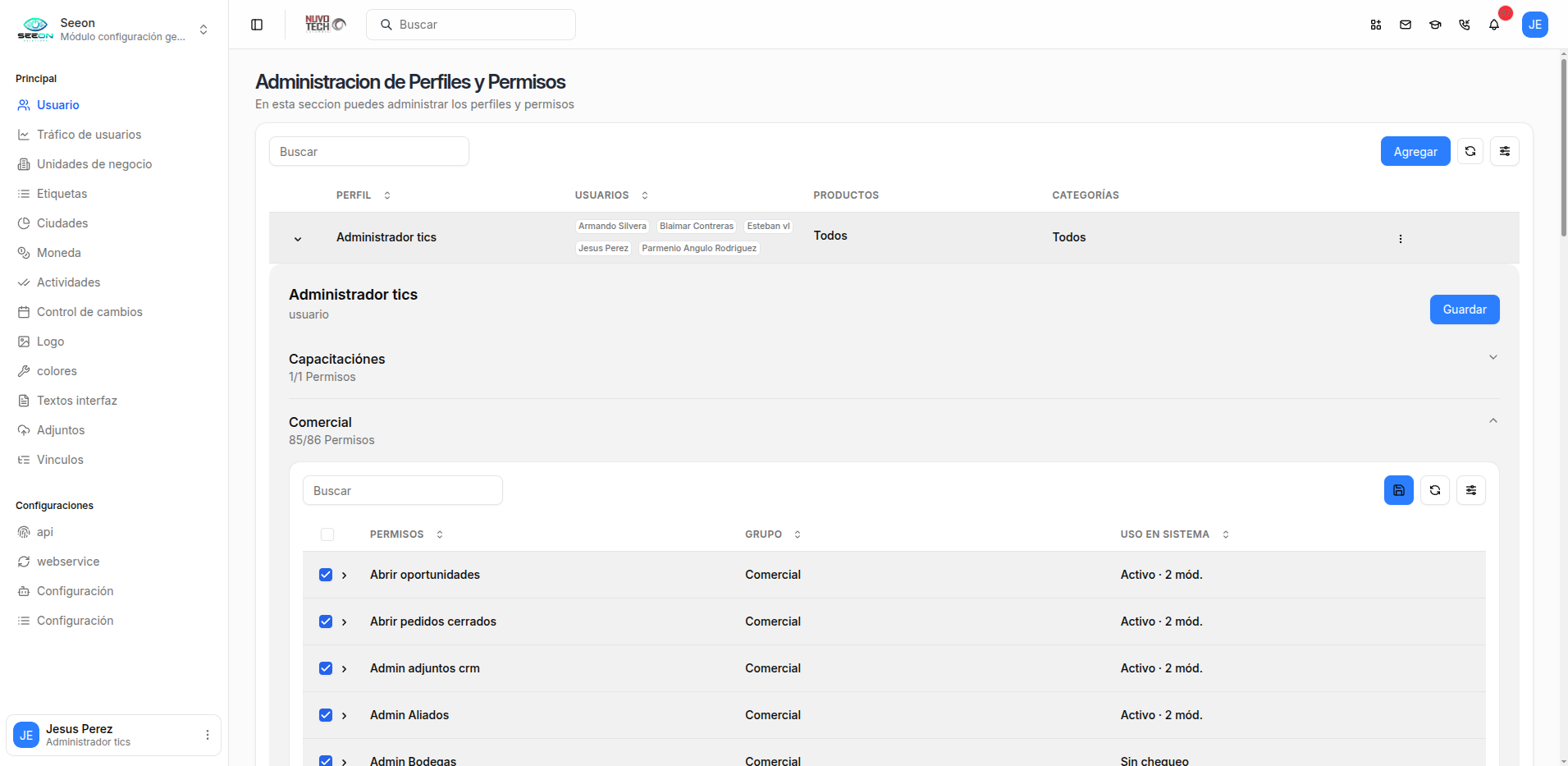The height and width of the screenshot is (766, 1568).
Task: Sort by Permisos column
Action: 440,534
